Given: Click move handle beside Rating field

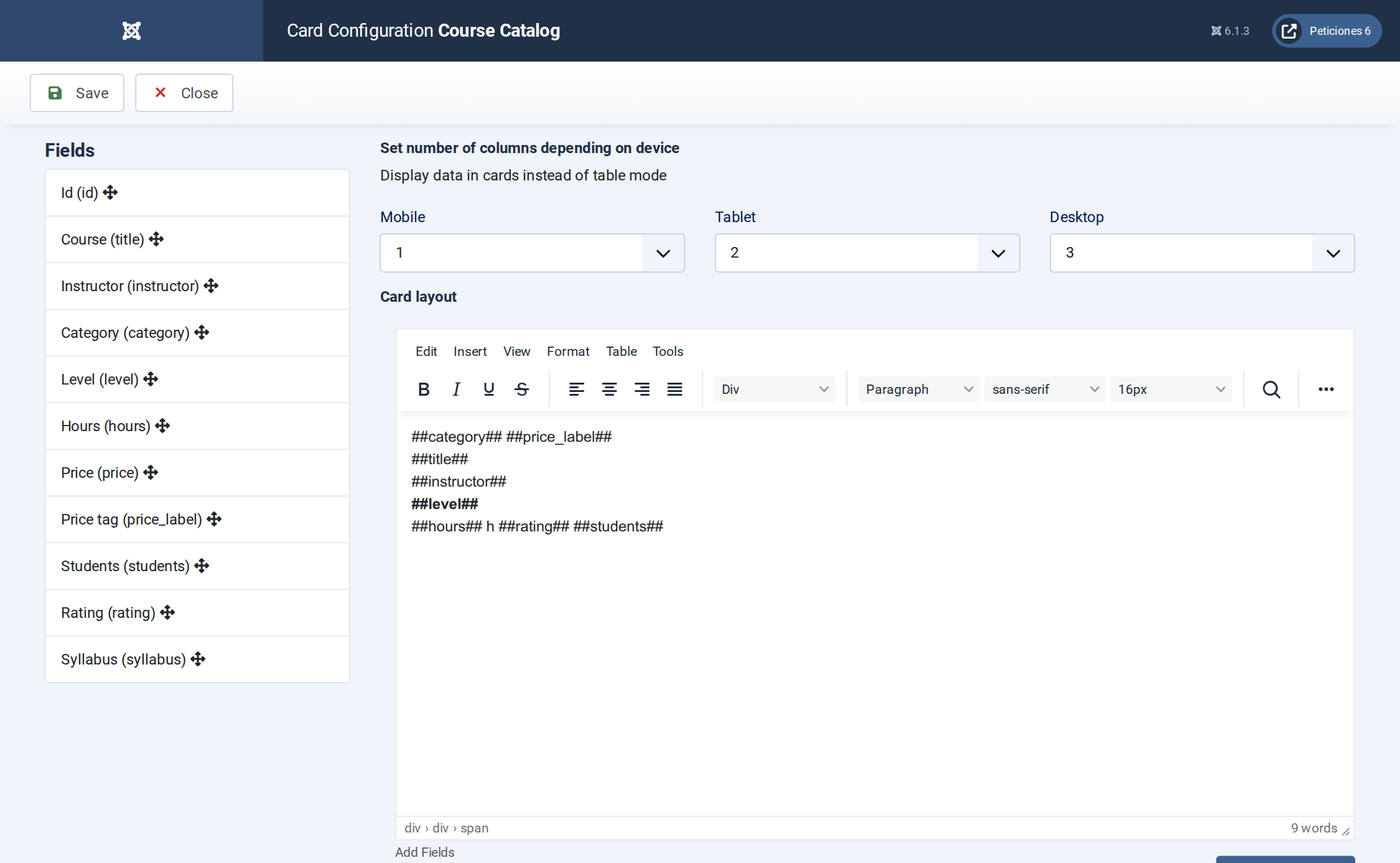Looking at the screenshot, I should 167,612.
